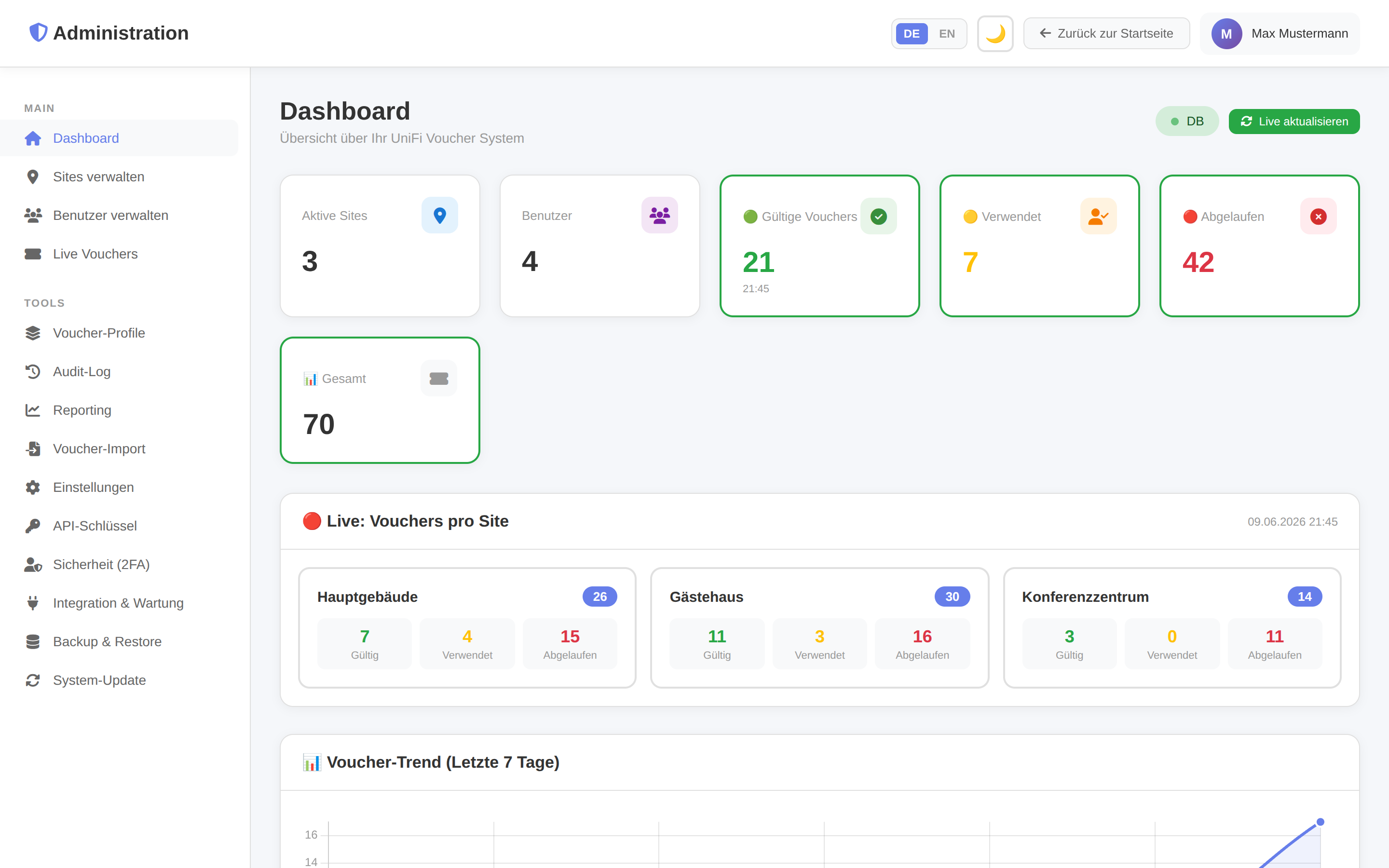Click the Hauptgebäude total badge 26

click(600, 597)
